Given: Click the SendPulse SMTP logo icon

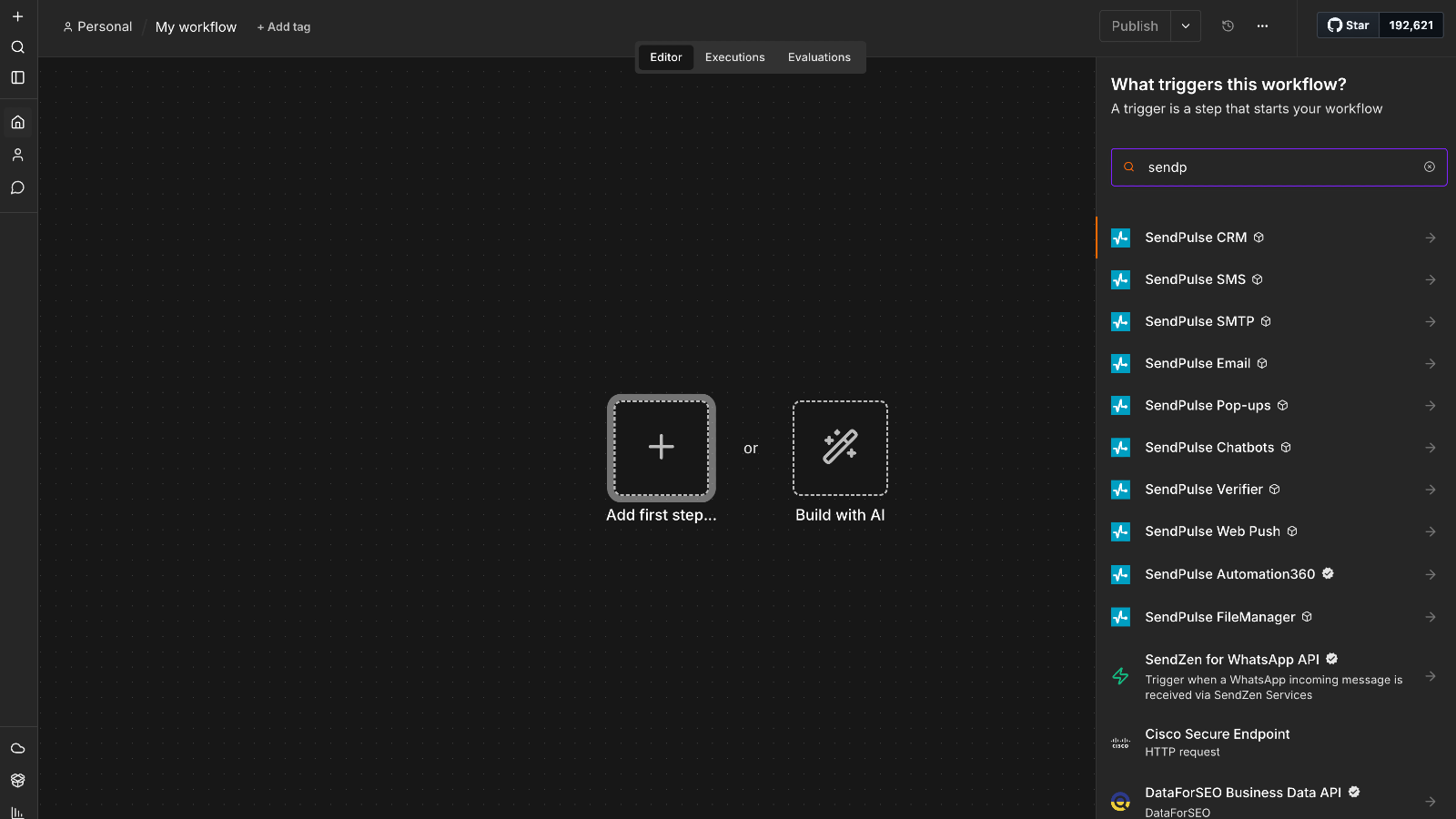Looking at the screenshot, I should (1120, 321).
